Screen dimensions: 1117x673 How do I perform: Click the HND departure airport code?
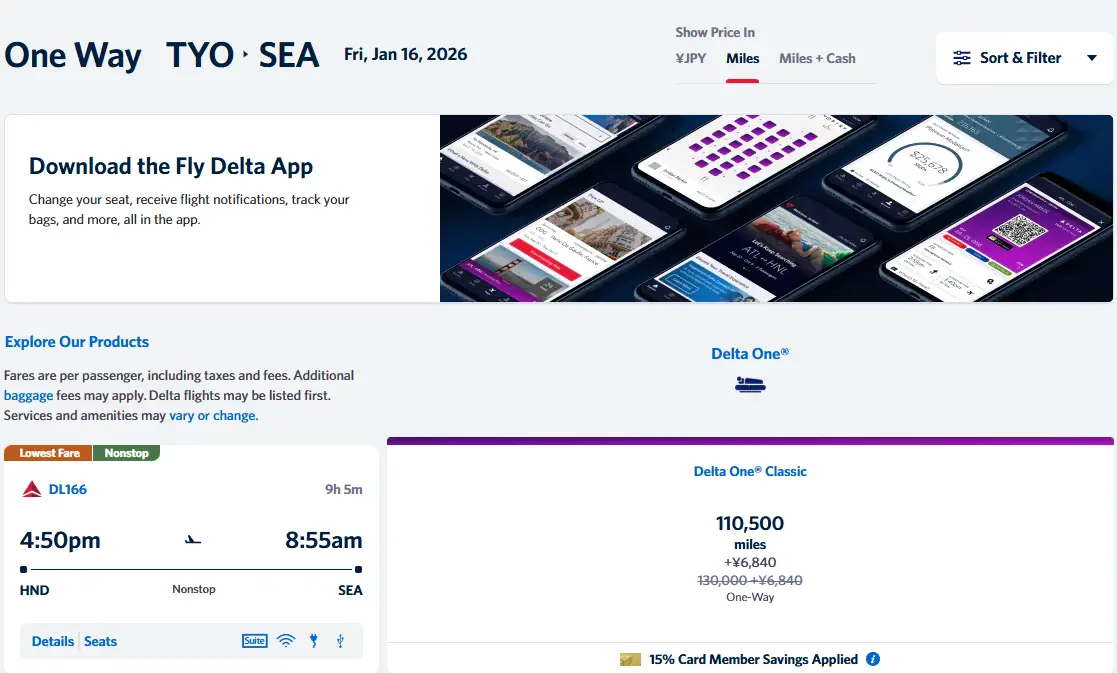[34, 590]
